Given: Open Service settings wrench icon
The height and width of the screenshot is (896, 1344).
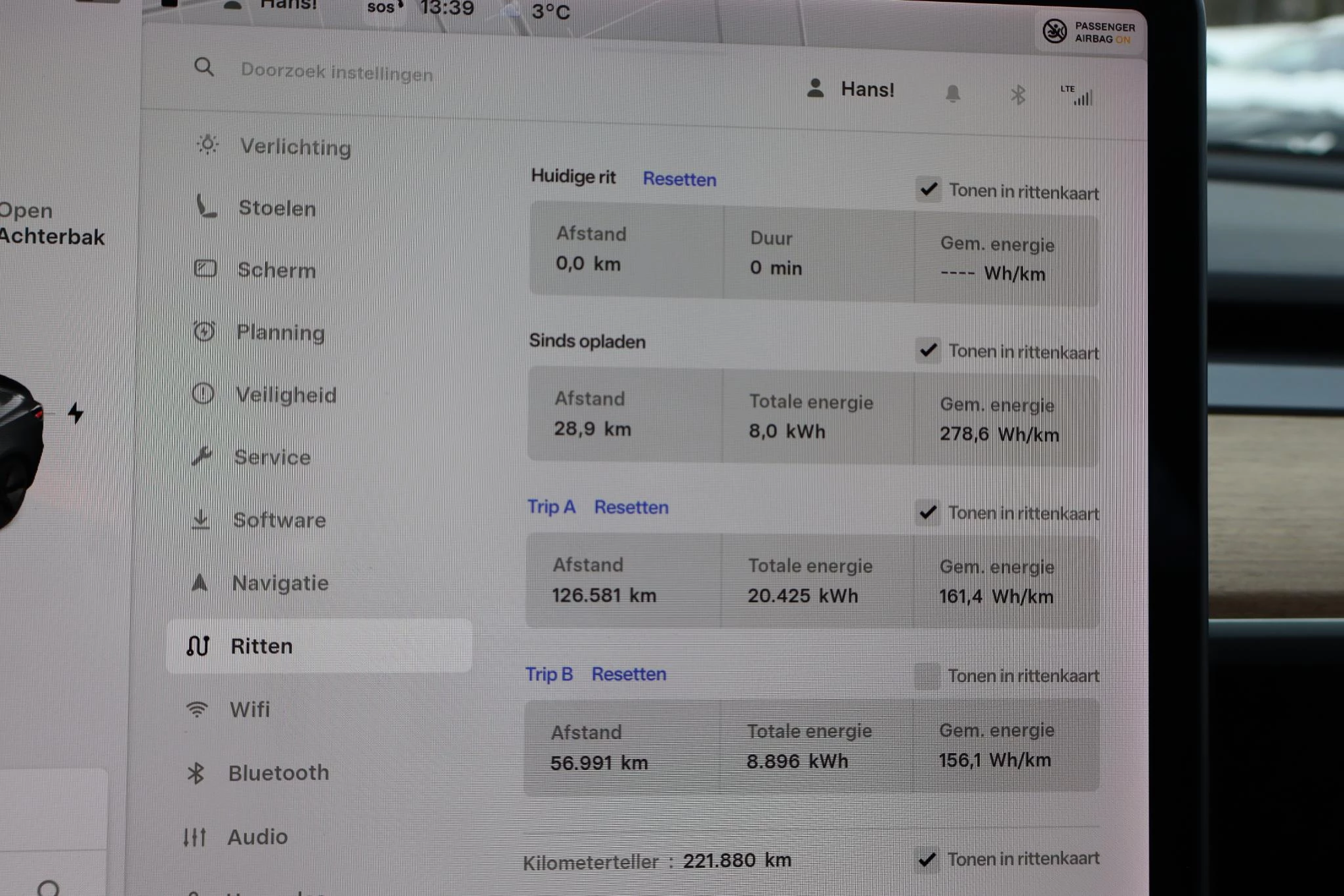Looking at the screenshot, I should click(201, 456).
